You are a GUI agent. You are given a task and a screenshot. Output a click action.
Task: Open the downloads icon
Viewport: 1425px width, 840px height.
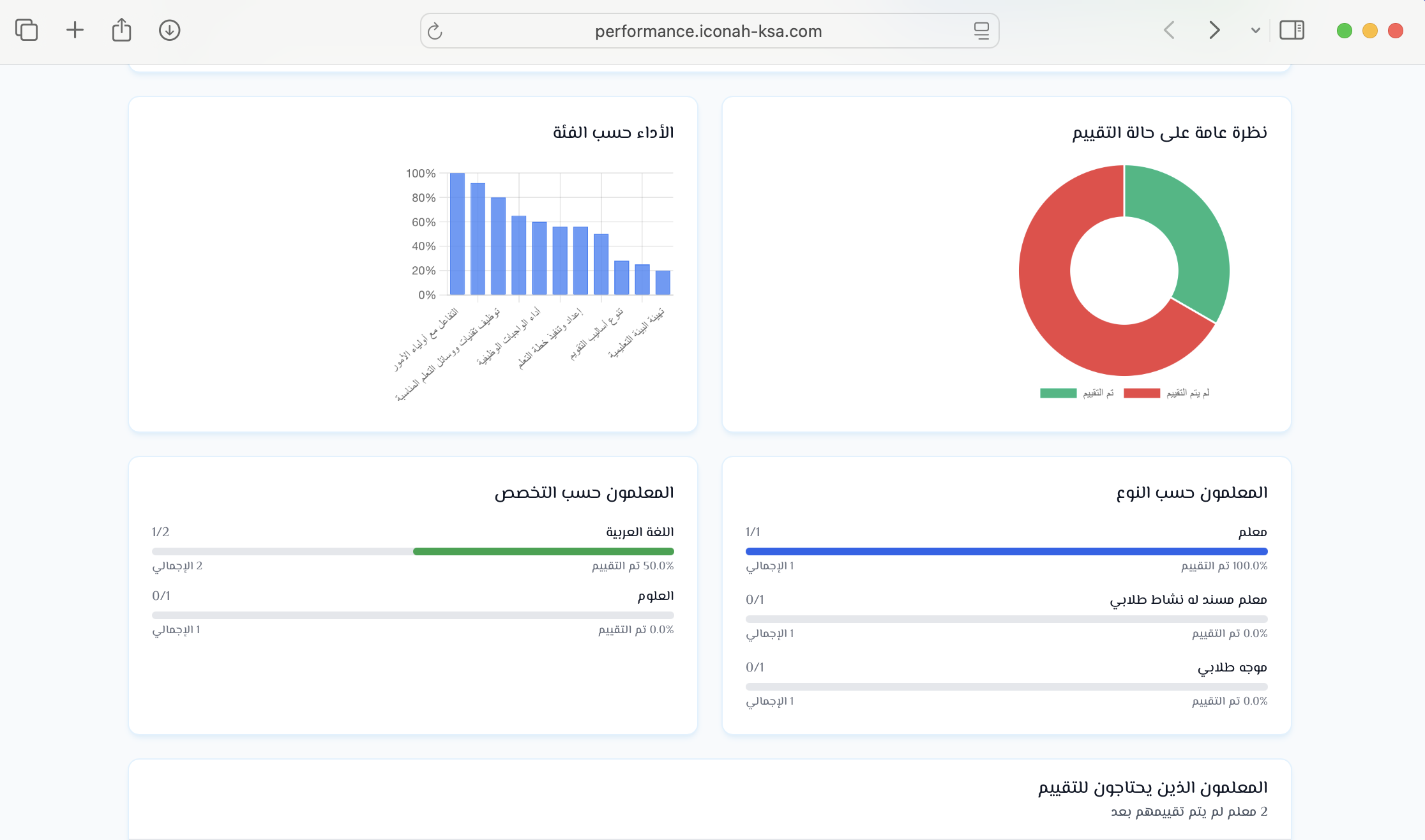tap(169, 30)
